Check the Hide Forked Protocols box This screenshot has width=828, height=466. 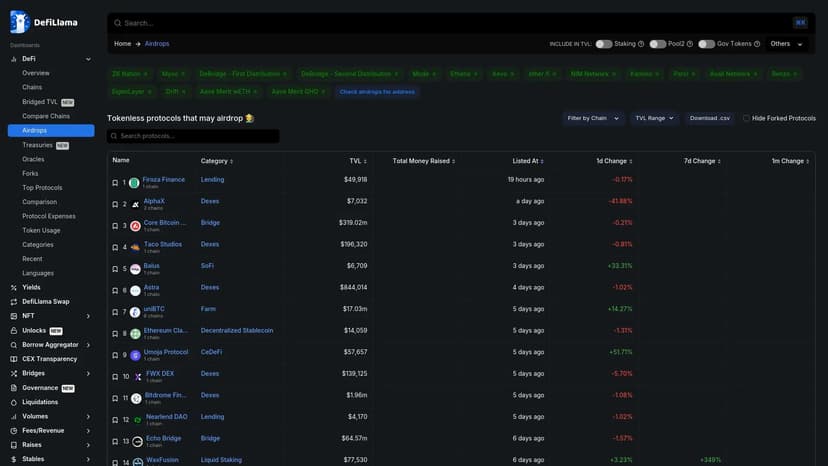tap(746, 118)
